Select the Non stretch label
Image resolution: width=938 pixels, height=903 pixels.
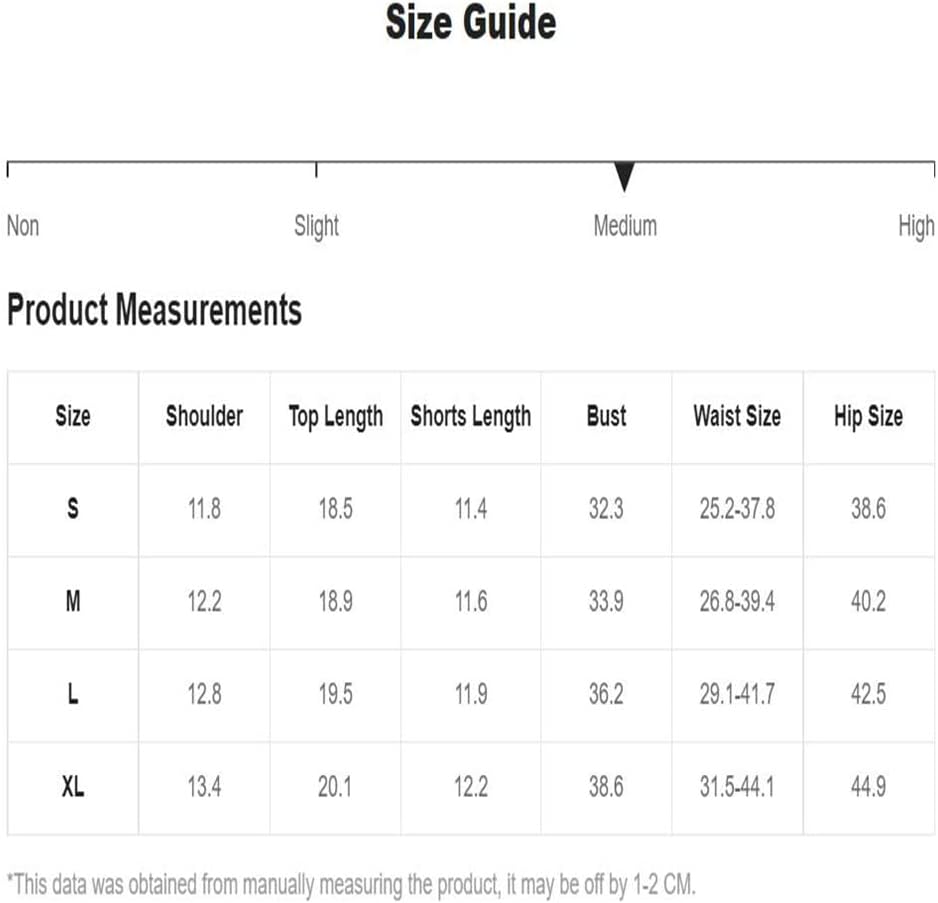tap(23, 227)
